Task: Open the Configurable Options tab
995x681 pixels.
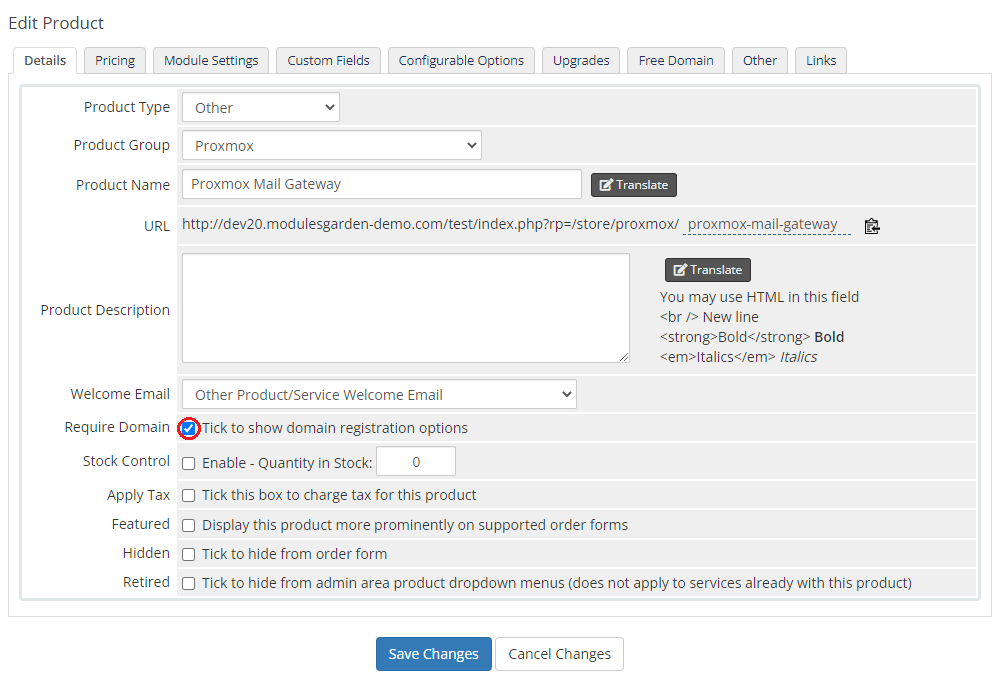Action: pos(461,60)
